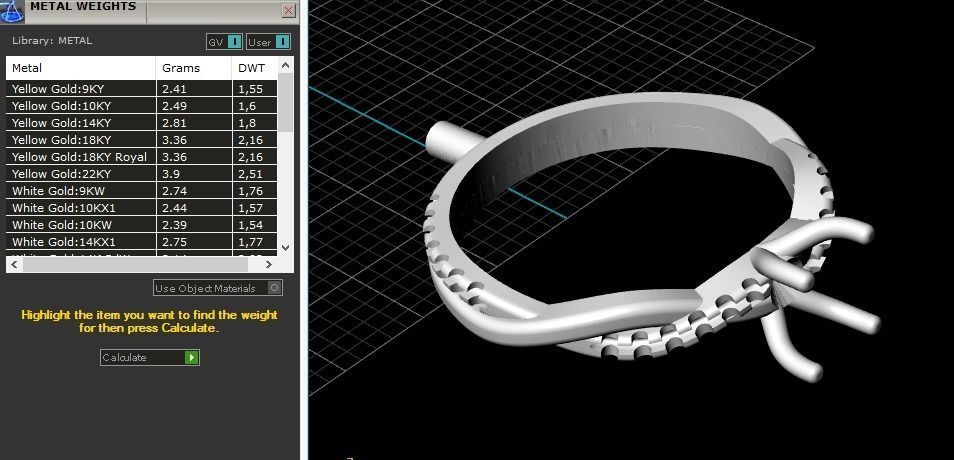Click the vertical scrollbar up arrow
This screenshot has height=460, width=954.
tap(286, 64)
